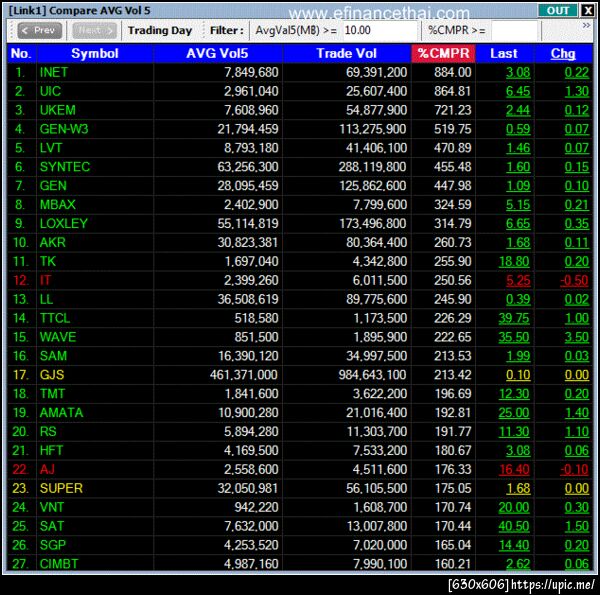Screen dimensions: 600x595
Task: Select the TMT symbol
Action: [x=52, y=394]
